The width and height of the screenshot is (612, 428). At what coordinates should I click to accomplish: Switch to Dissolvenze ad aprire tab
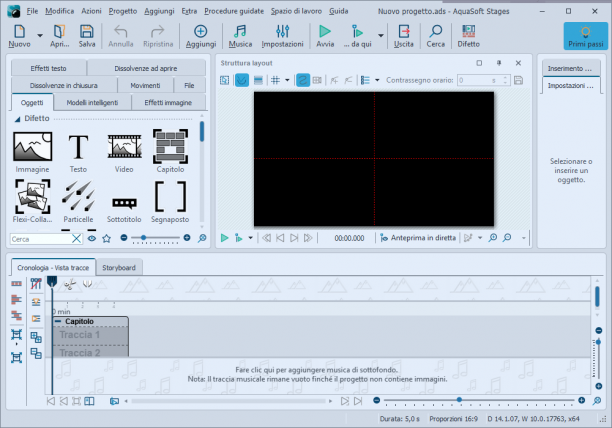pos(146,68)
